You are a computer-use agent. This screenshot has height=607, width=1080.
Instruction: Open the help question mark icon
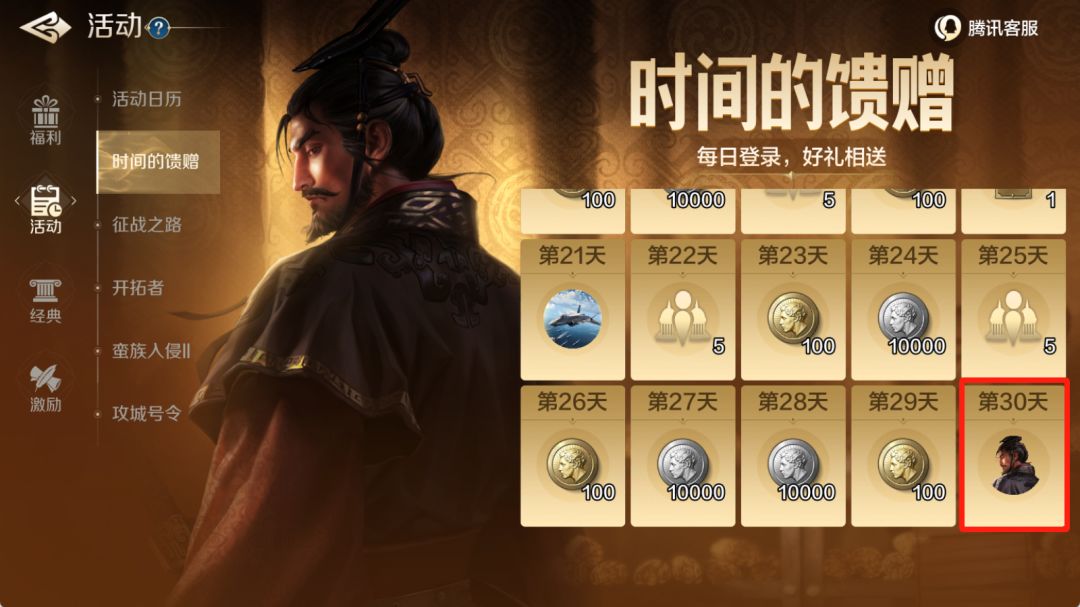coord(158,28)
